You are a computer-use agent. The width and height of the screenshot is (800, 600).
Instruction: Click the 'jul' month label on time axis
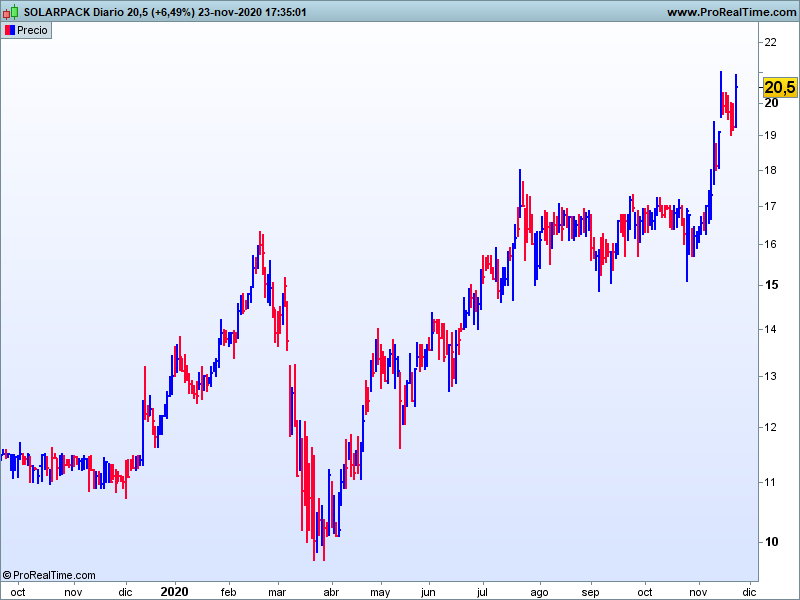pyautogui.click(x=482, y=591)
